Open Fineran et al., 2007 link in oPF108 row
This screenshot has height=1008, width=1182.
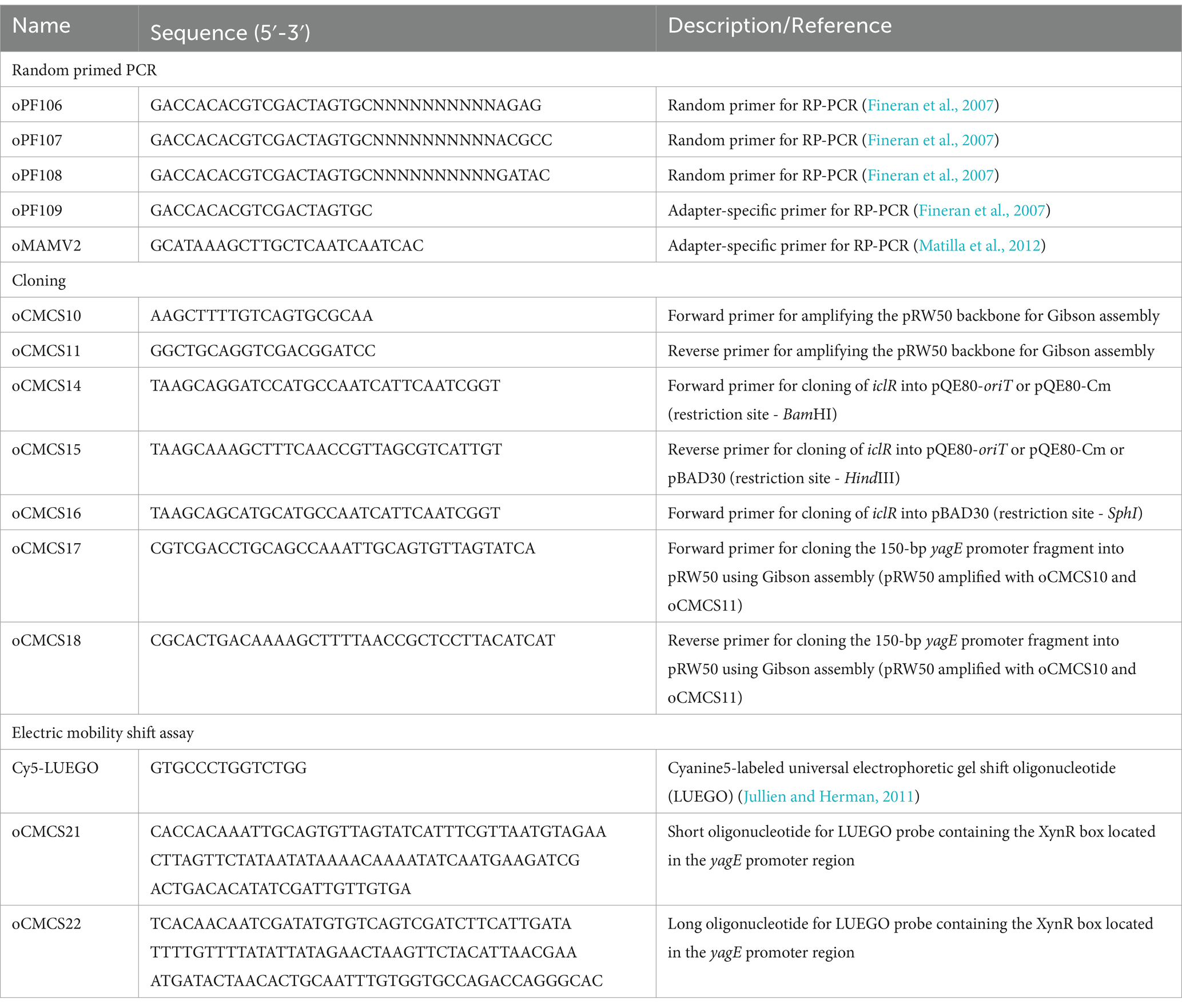[x=930, y=175]
